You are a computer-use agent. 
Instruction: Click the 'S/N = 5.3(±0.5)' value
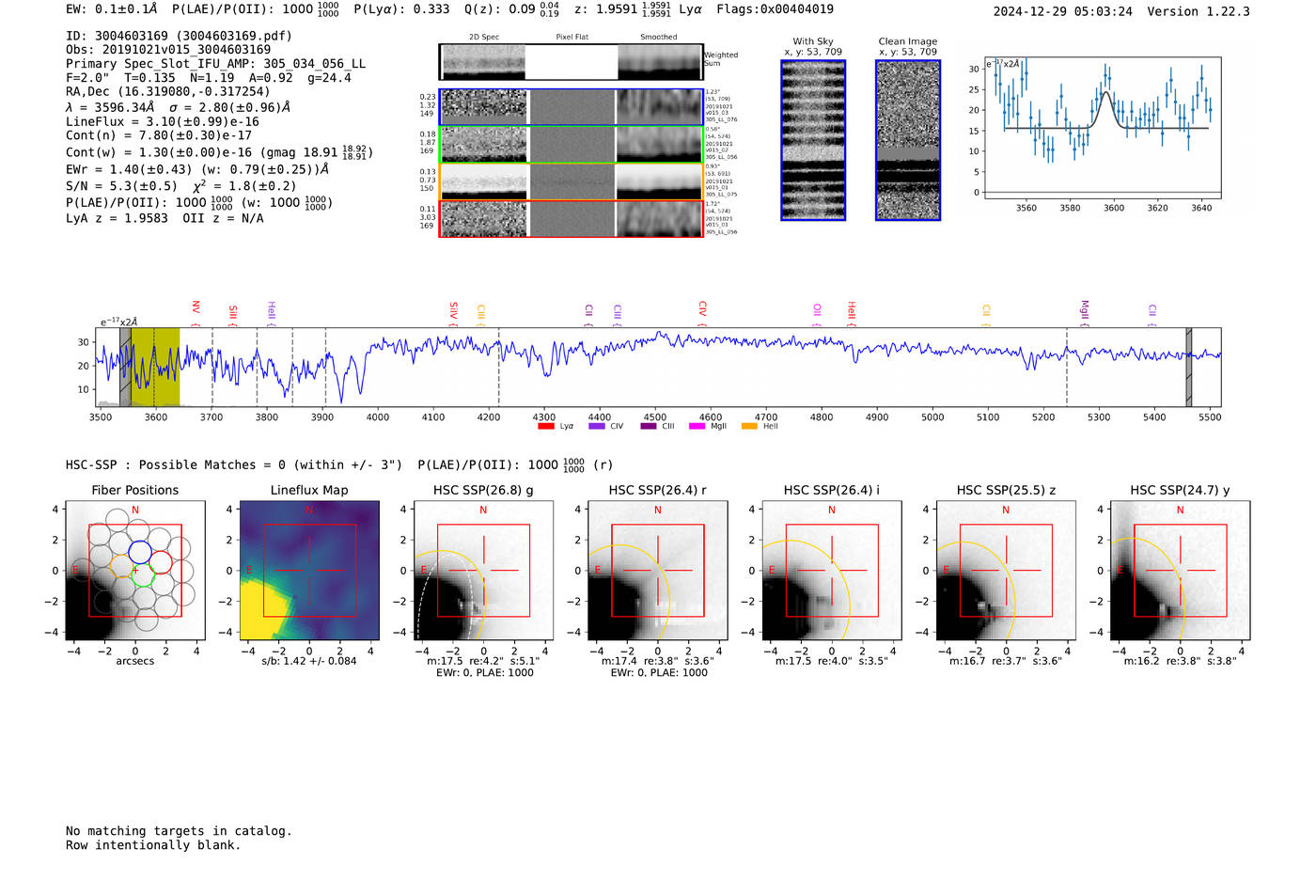(121, 186)
